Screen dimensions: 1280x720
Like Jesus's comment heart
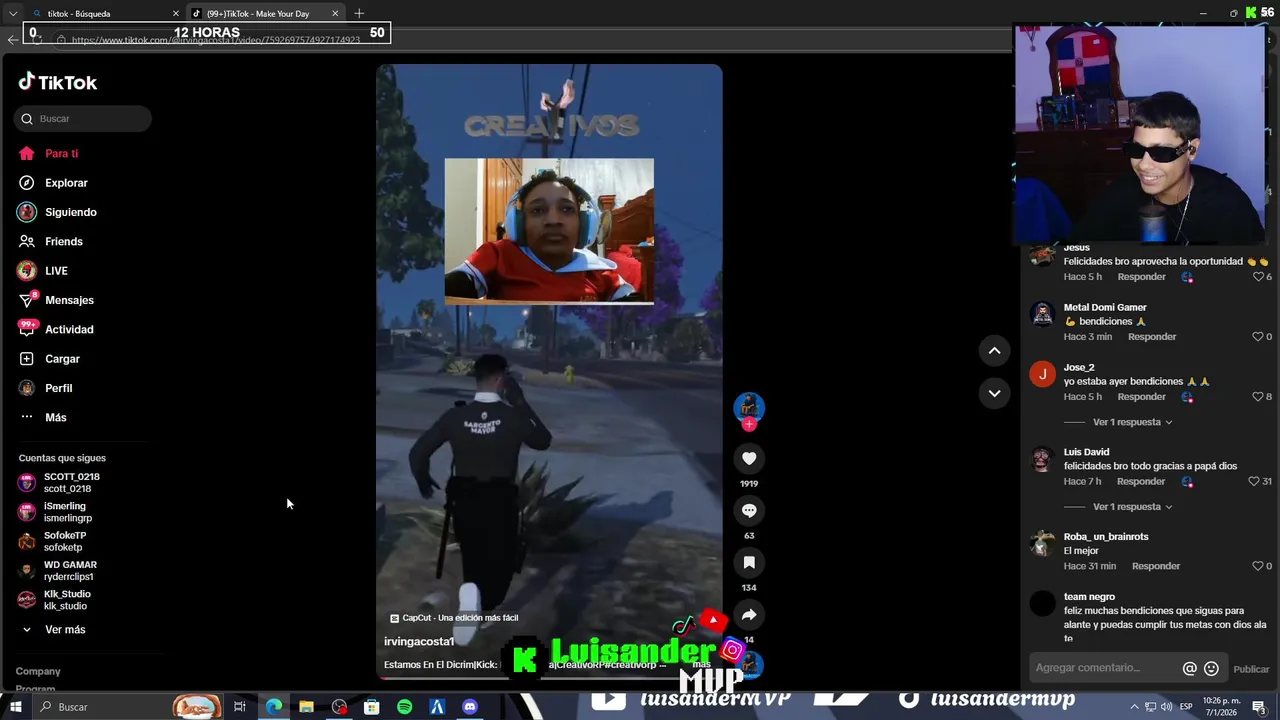pyautogui.click(x=1258, y=277)
